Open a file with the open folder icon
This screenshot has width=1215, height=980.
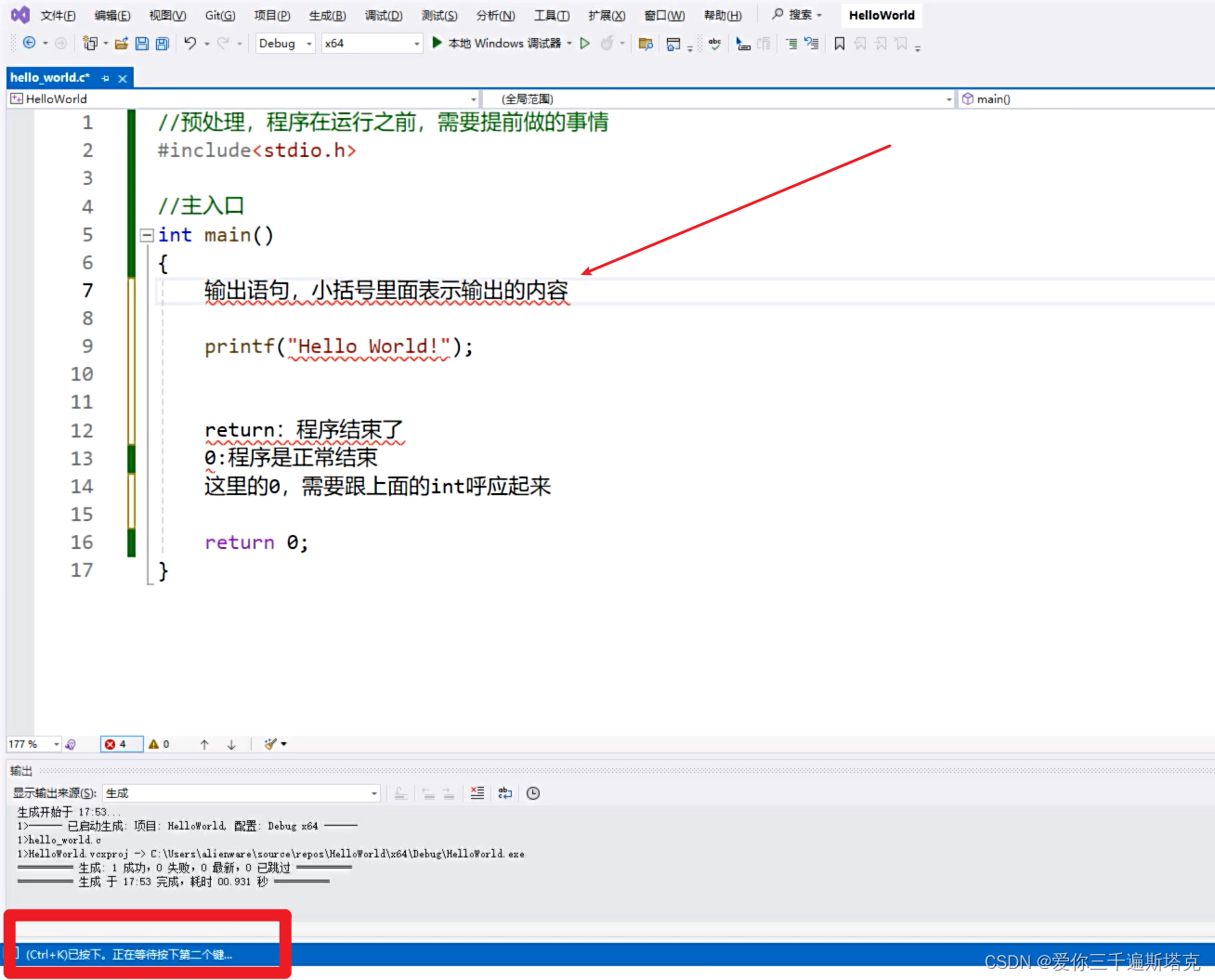(x=121, y=43)
